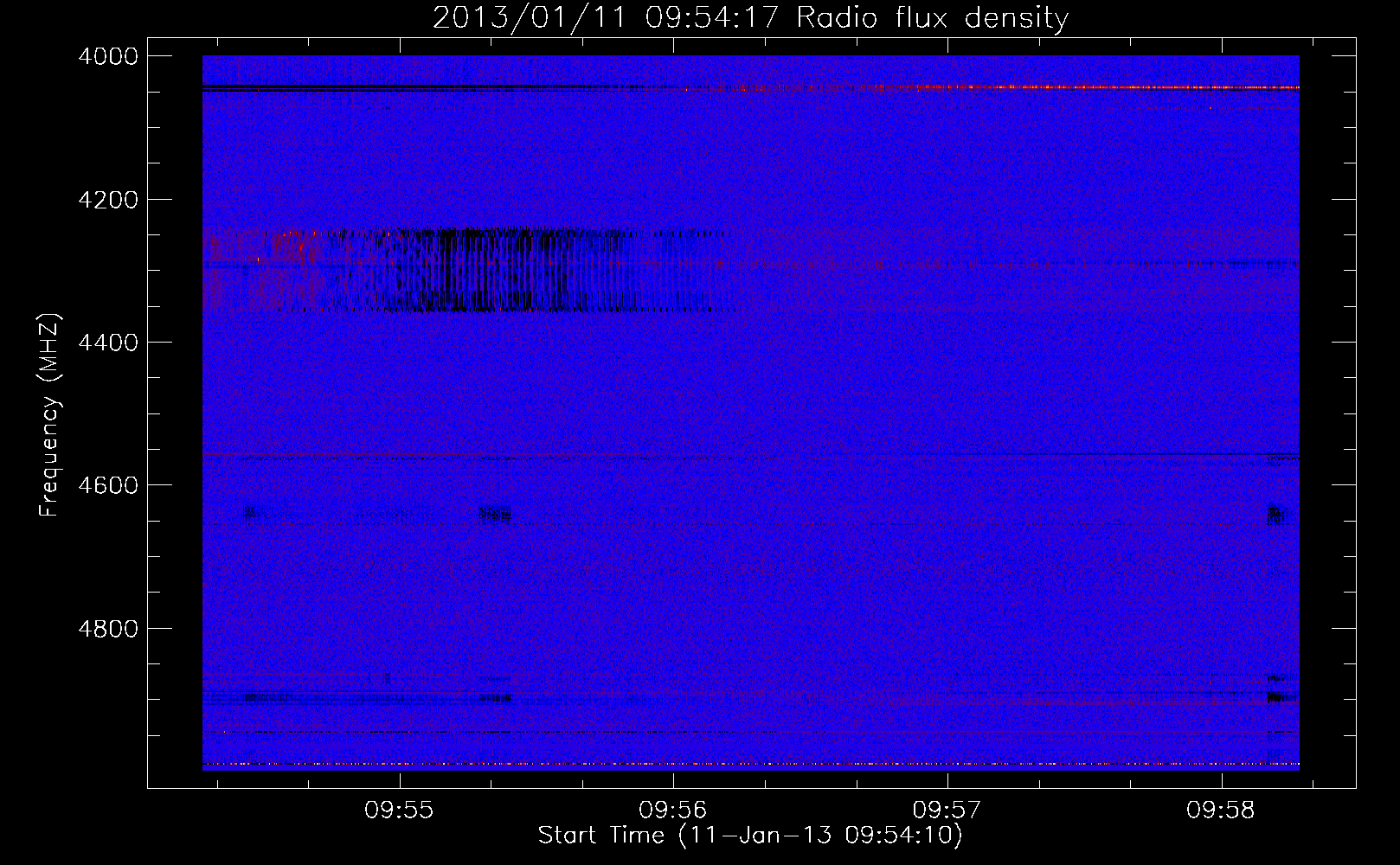Viewport: 1400px width, 865px height.
Task: Click the 09:57 time tick label
Action: (x=947, y=811)
